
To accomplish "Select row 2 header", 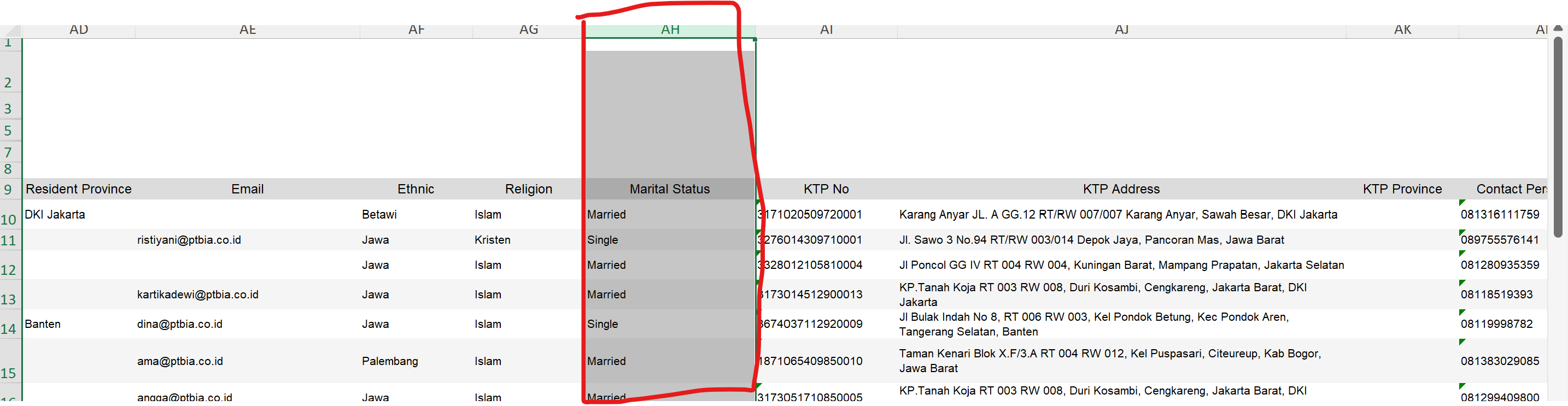I will click(10, 72).
